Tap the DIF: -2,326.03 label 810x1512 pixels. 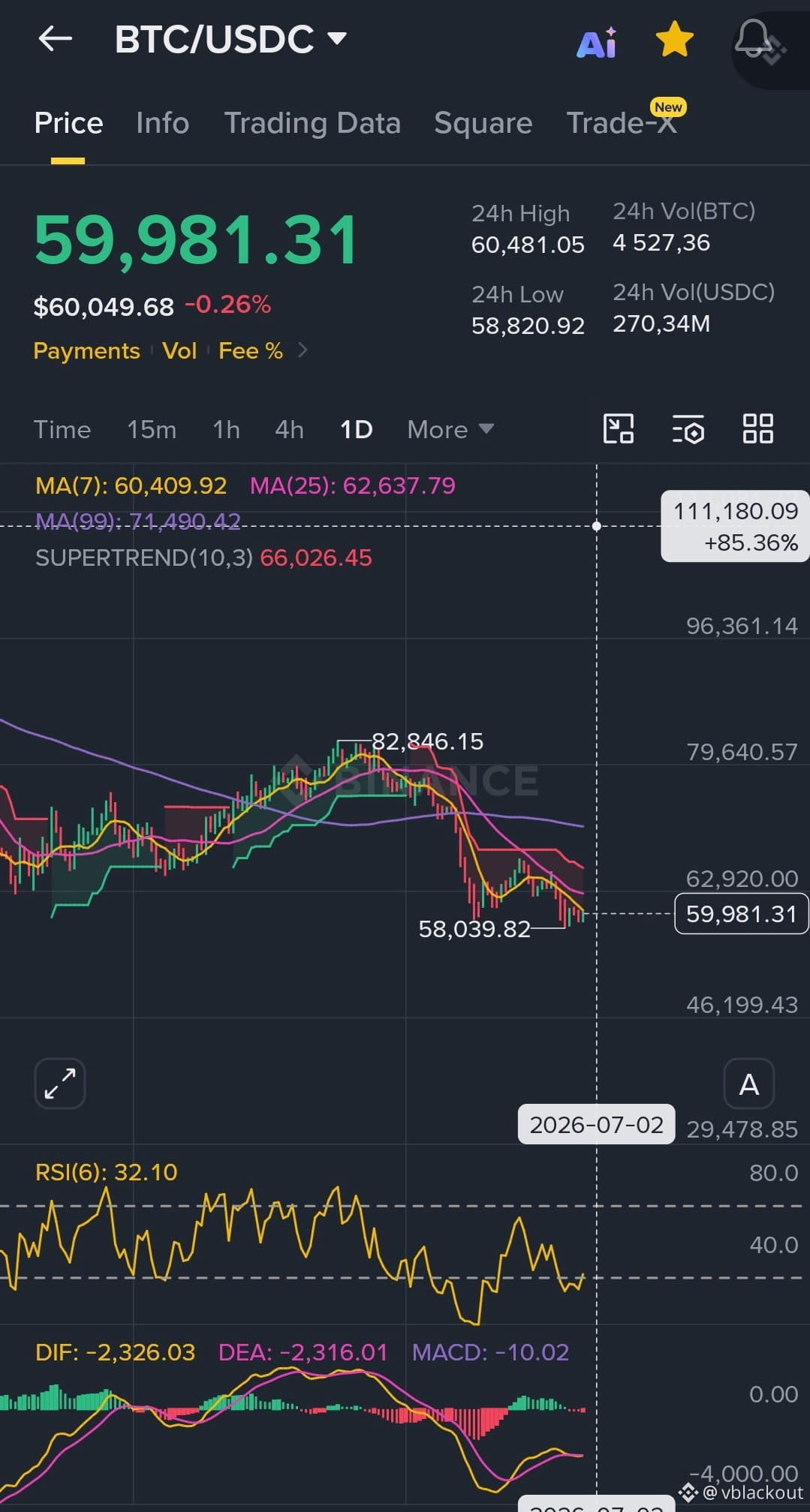[115, 1352]
